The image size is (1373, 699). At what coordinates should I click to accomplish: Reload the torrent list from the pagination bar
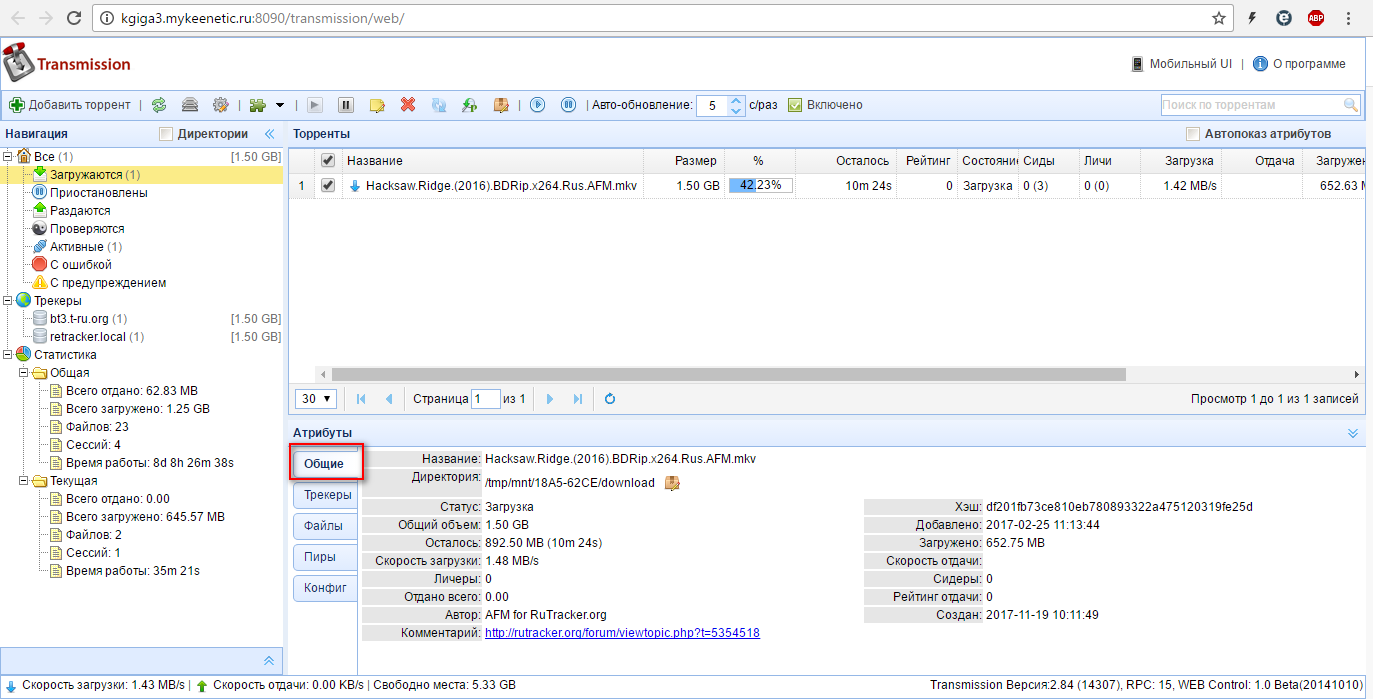tap(610, 399)
